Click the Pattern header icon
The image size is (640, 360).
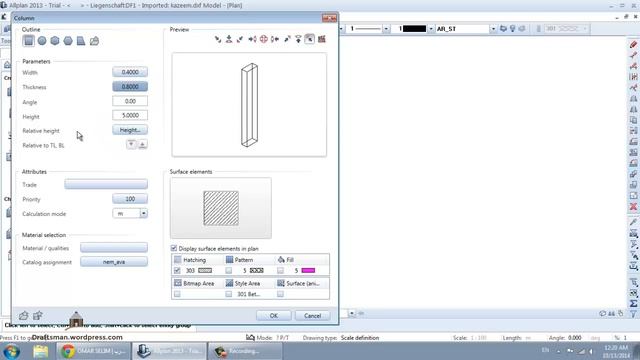(x=229, y=260)
